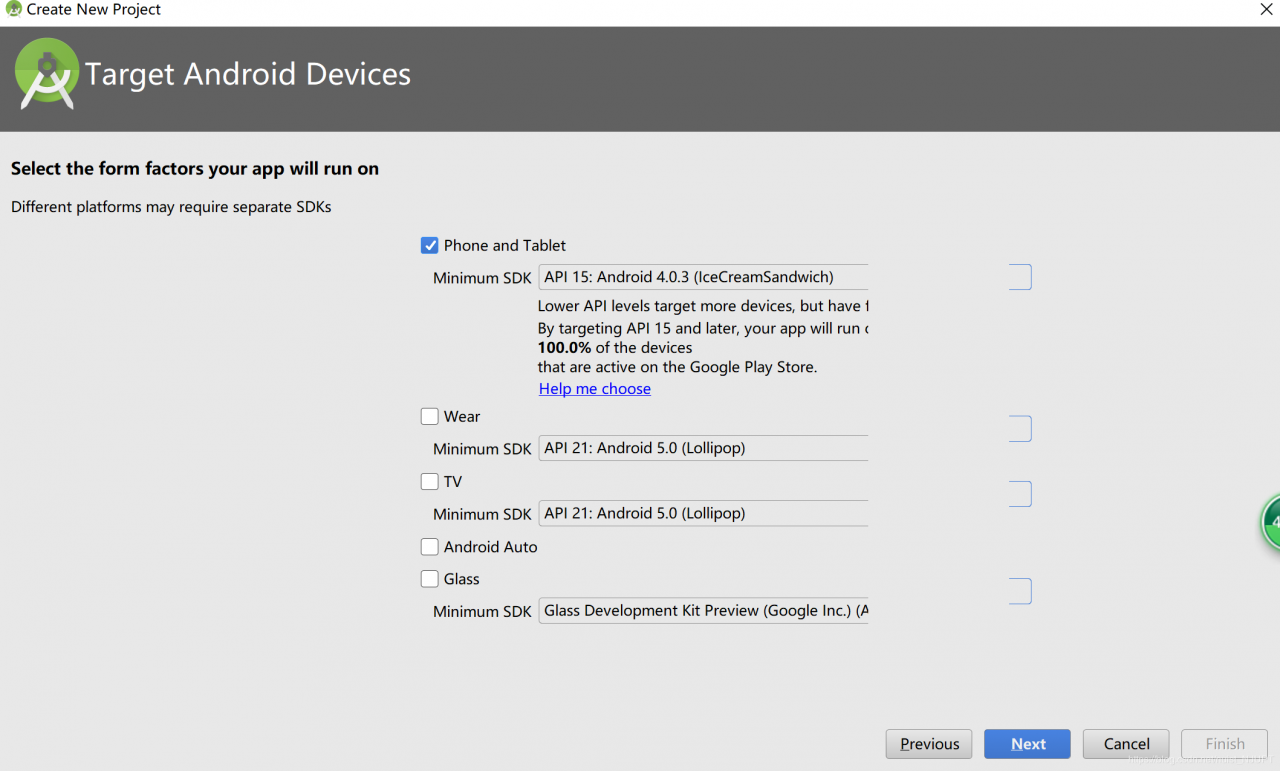
Task: Click the '100.0%' device coverage text
Action: point(565,347)
